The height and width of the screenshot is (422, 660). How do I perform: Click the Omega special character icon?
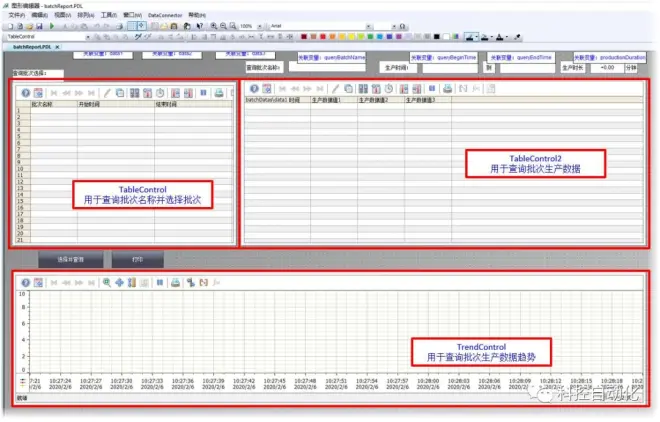tap(402, 26)
